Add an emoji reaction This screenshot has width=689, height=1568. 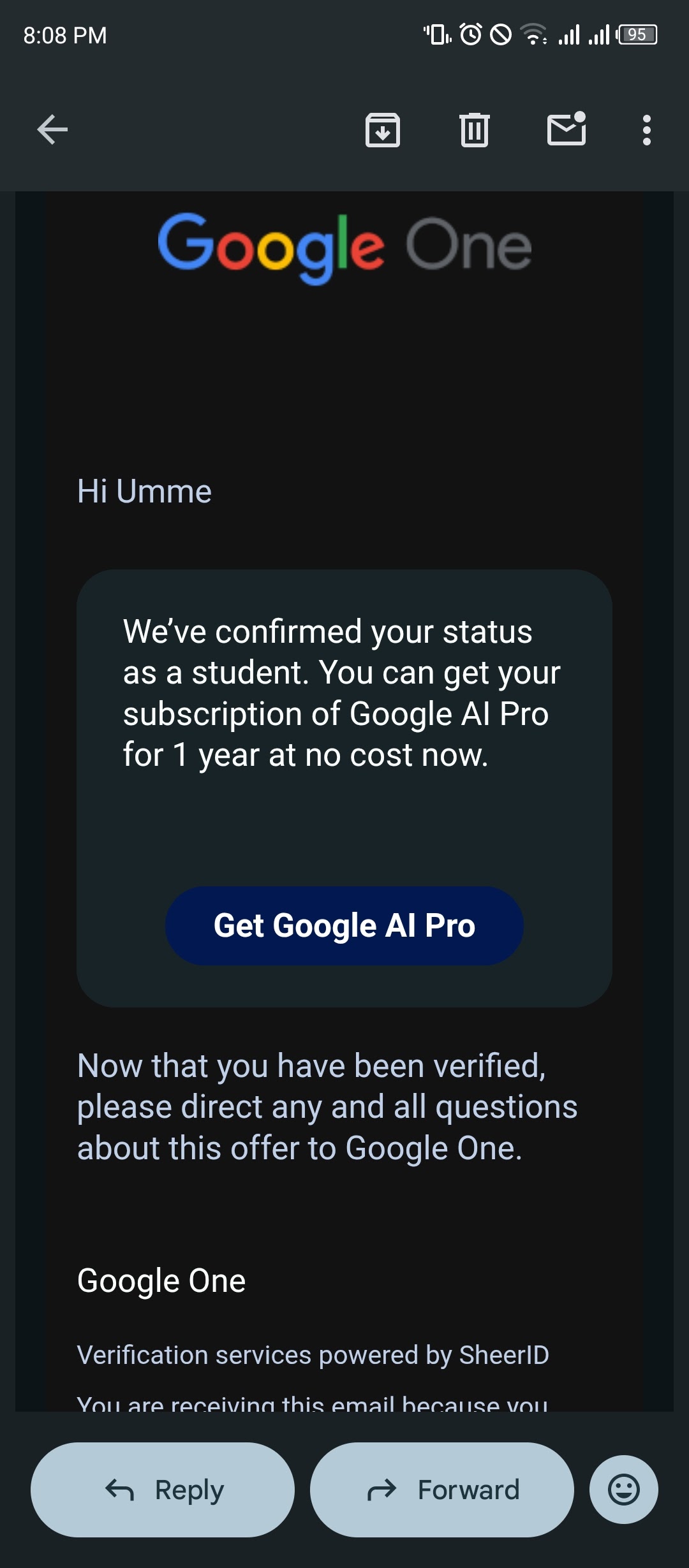[x=623, y=1490]
